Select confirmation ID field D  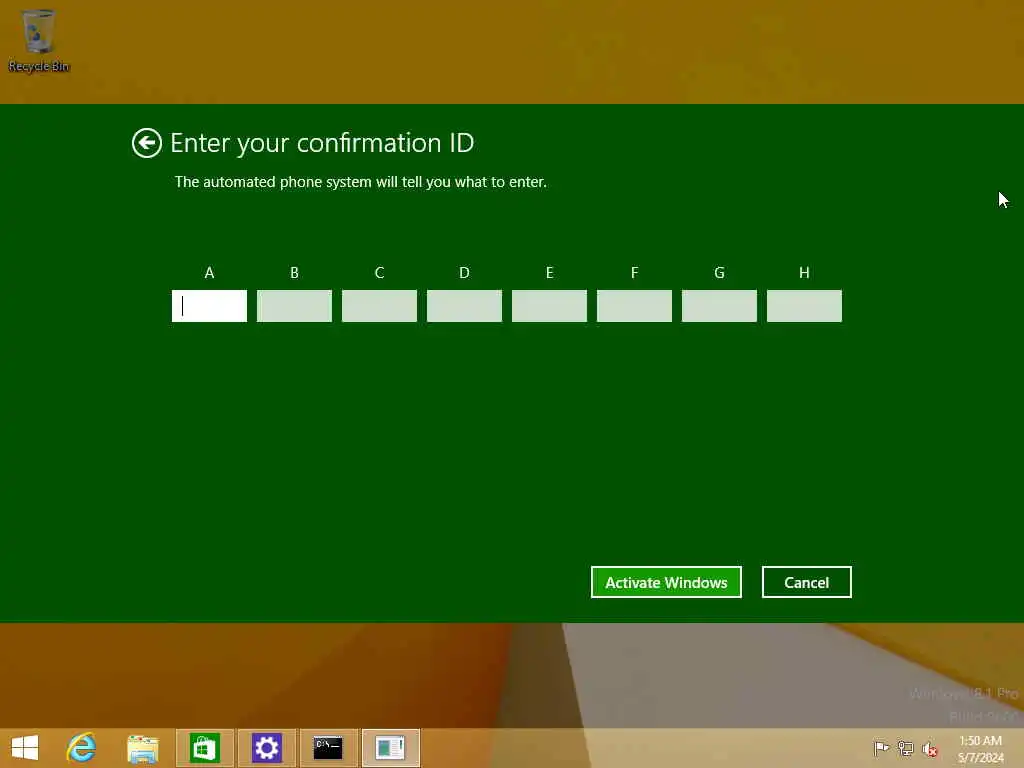pos(464,306)
